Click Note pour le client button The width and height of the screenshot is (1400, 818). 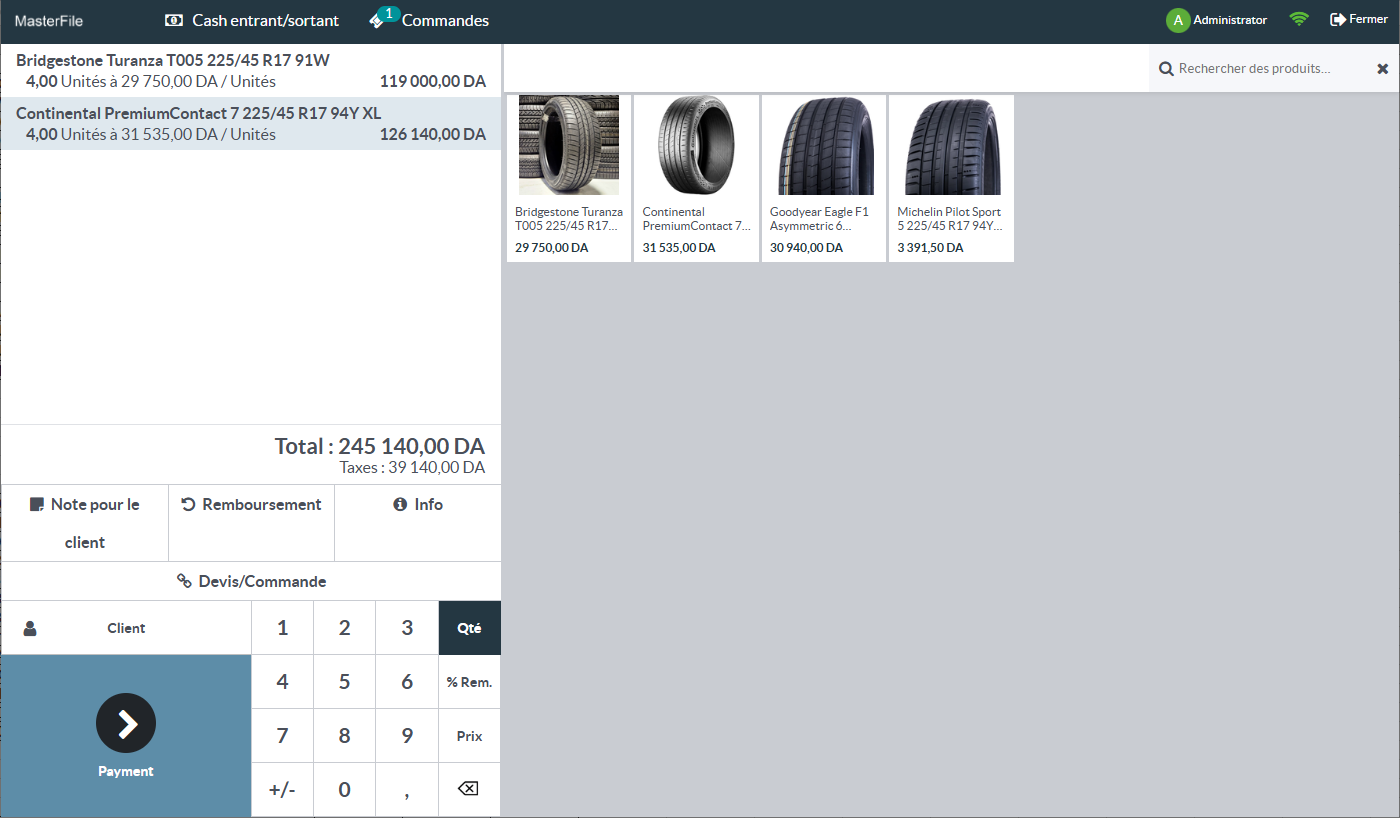85,523
